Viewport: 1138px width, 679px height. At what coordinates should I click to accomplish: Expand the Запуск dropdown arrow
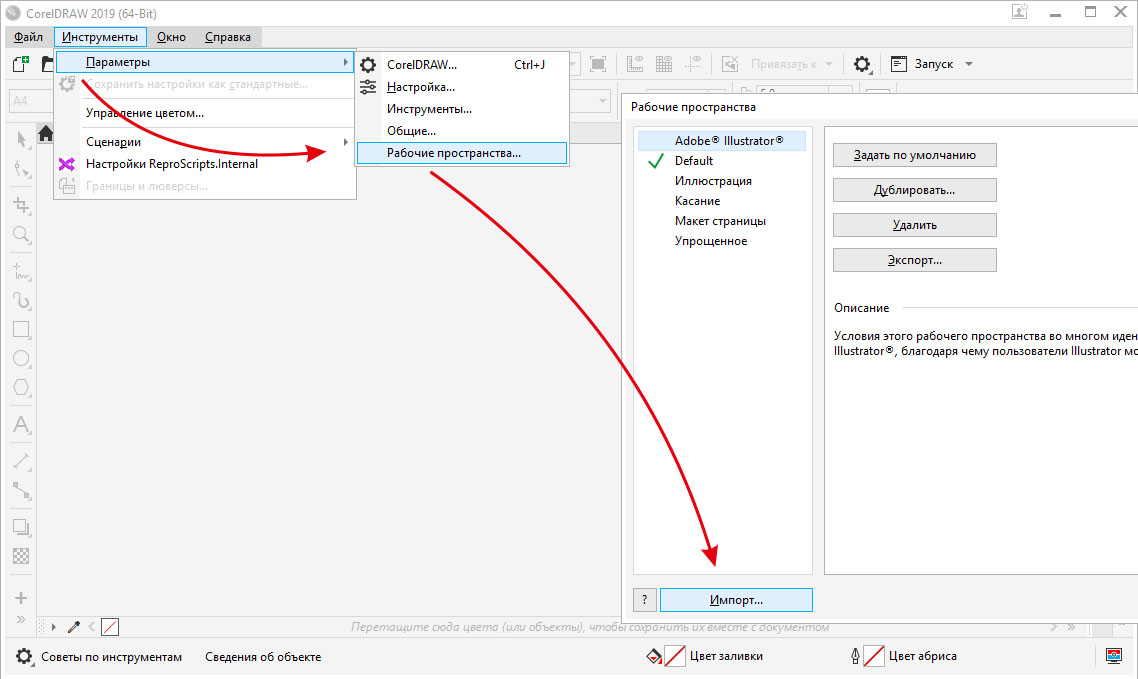pos(969,64)
